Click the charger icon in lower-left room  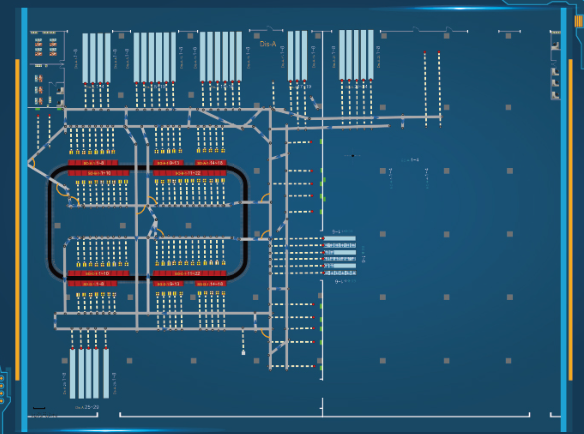(x=50, y=100)
